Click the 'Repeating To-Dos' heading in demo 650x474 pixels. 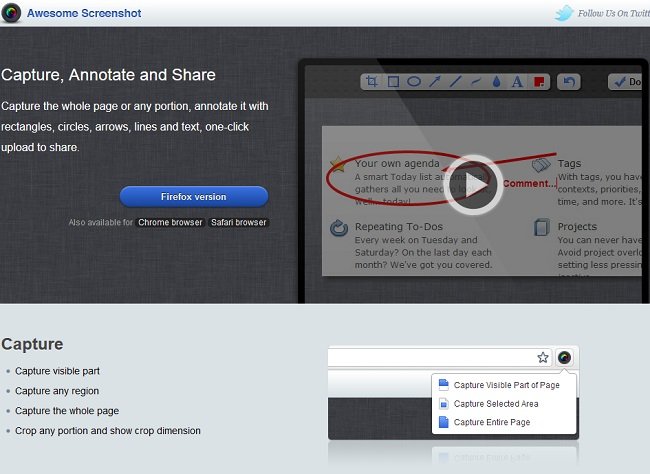click(x=399, y=226)
